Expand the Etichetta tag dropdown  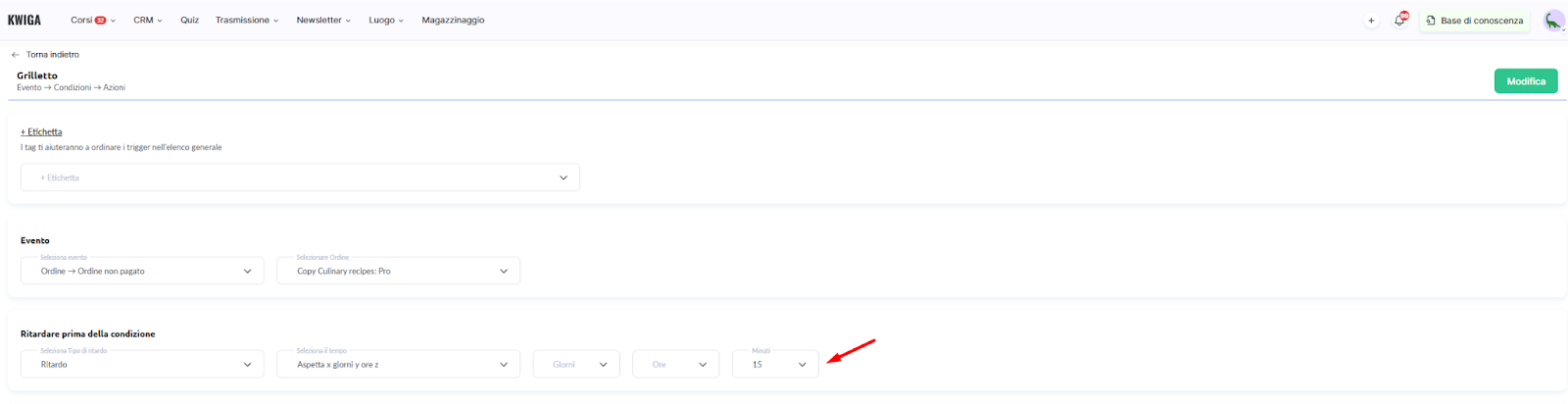300,177
